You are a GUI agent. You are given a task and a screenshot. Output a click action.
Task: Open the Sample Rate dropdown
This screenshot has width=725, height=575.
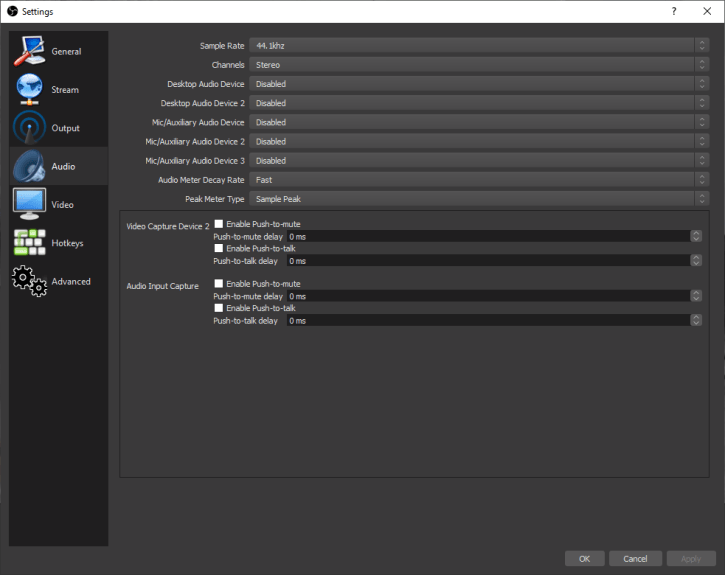[471, 46]
